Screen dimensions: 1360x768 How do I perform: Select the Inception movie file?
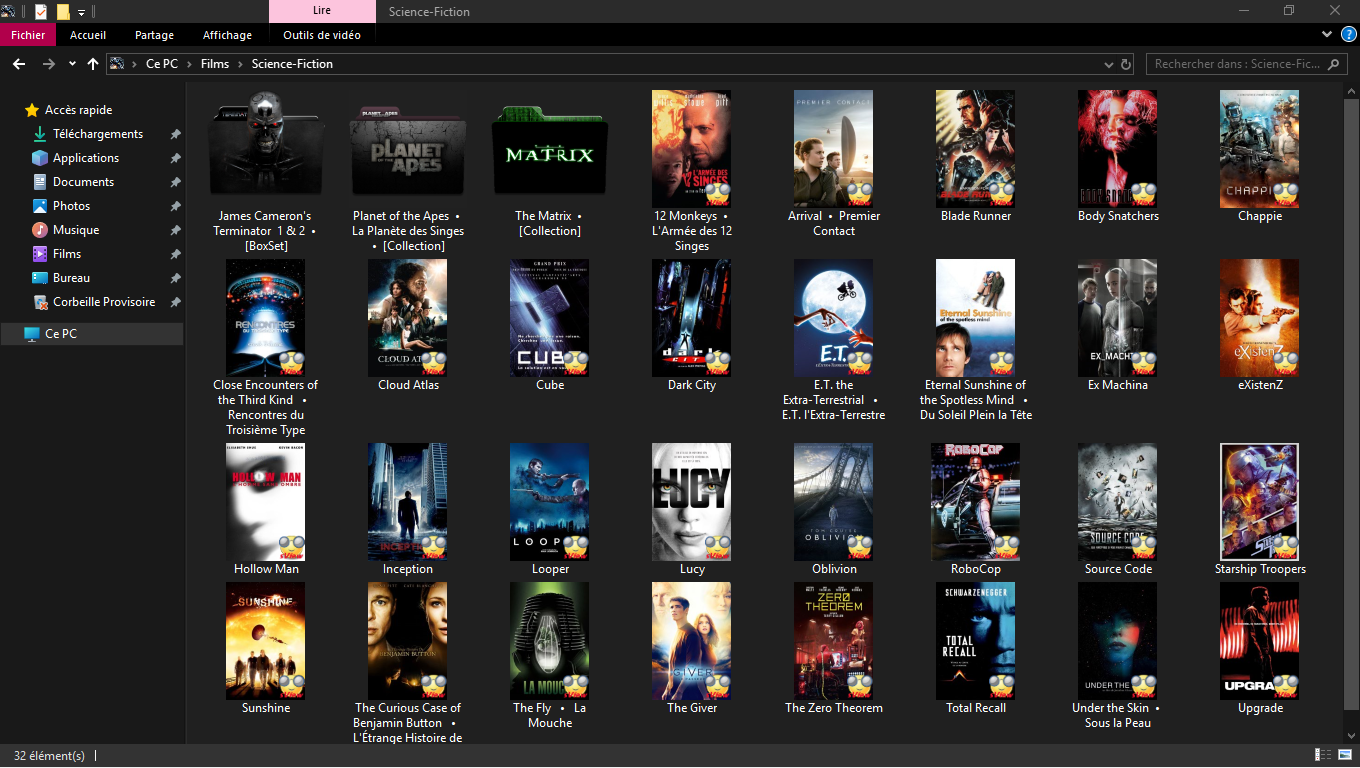coord(408,502)
